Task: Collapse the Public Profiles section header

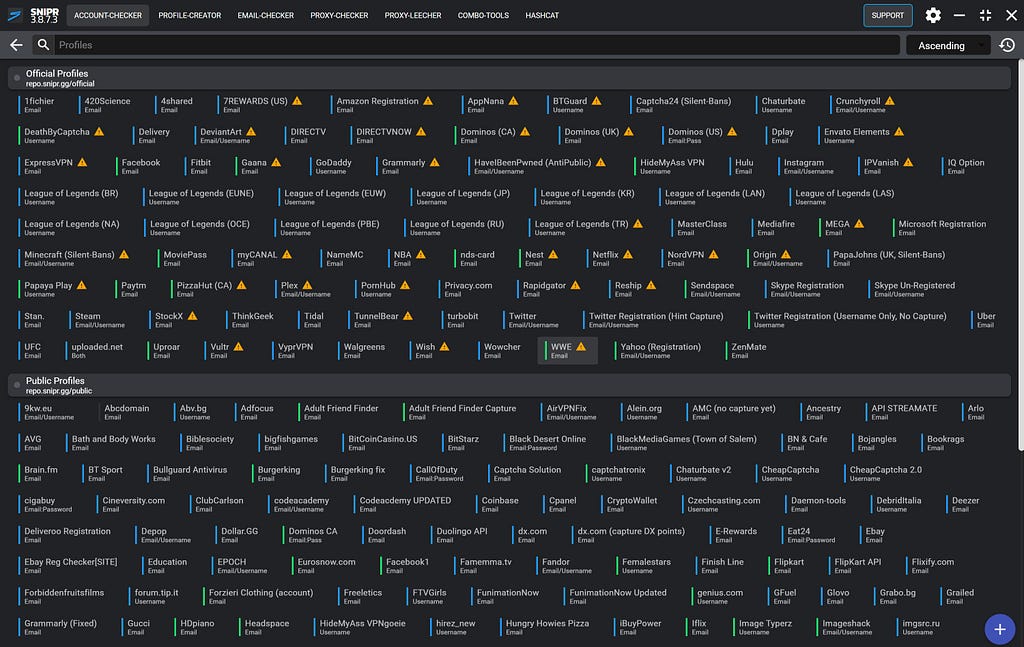Action: (x=509, y=385)
